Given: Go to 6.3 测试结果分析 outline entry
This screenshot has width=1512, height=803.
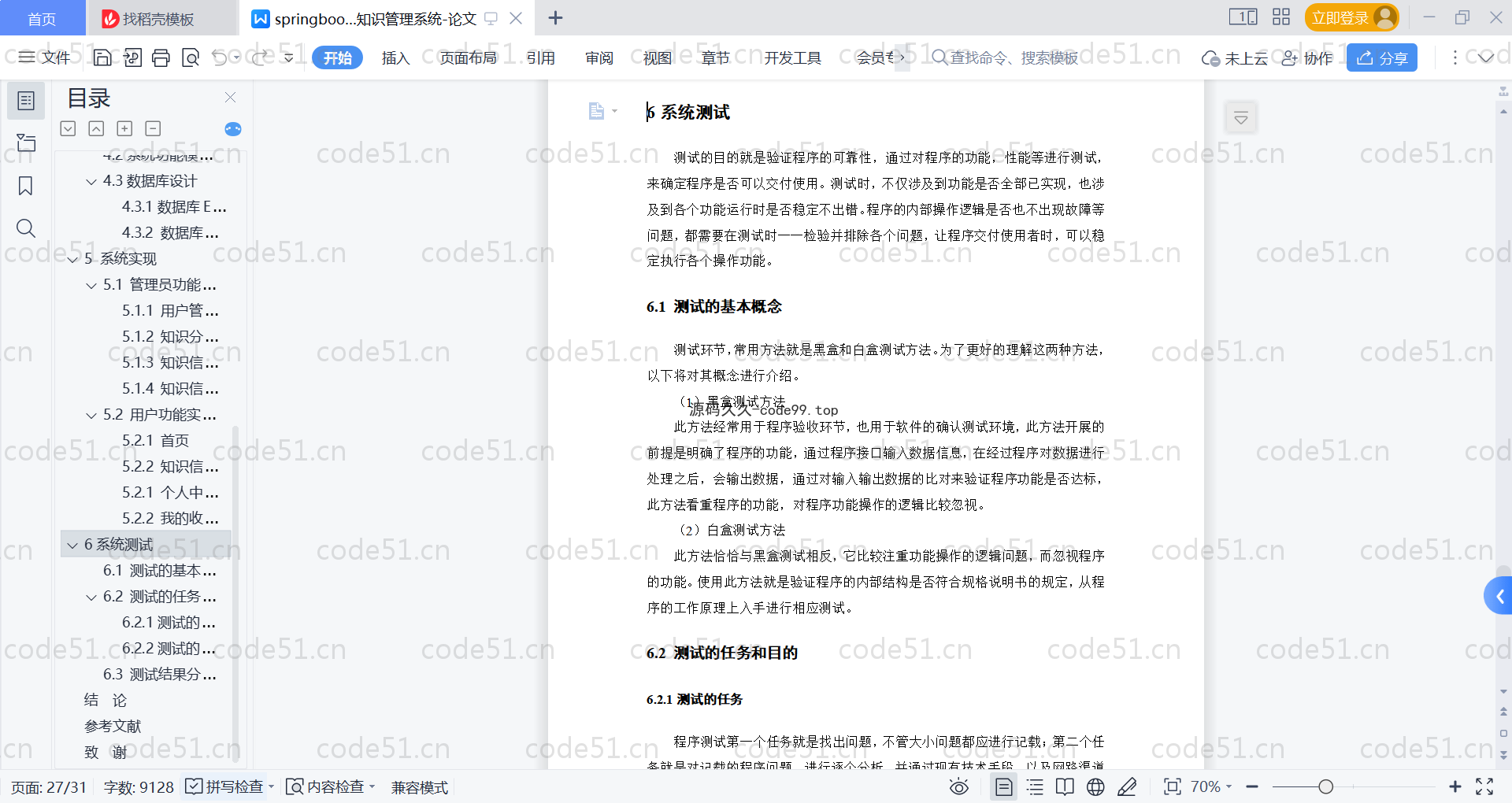Looking at the screenshot, I should 160,675.
